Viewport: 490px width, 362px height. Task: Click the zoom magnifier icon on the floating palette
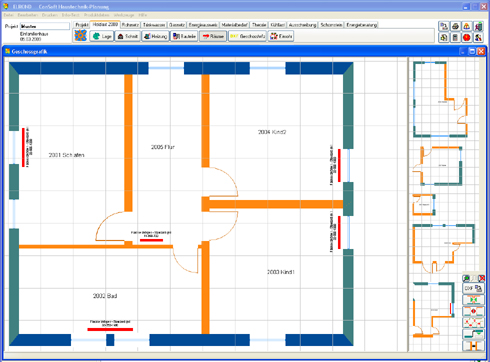coord(466,278)
